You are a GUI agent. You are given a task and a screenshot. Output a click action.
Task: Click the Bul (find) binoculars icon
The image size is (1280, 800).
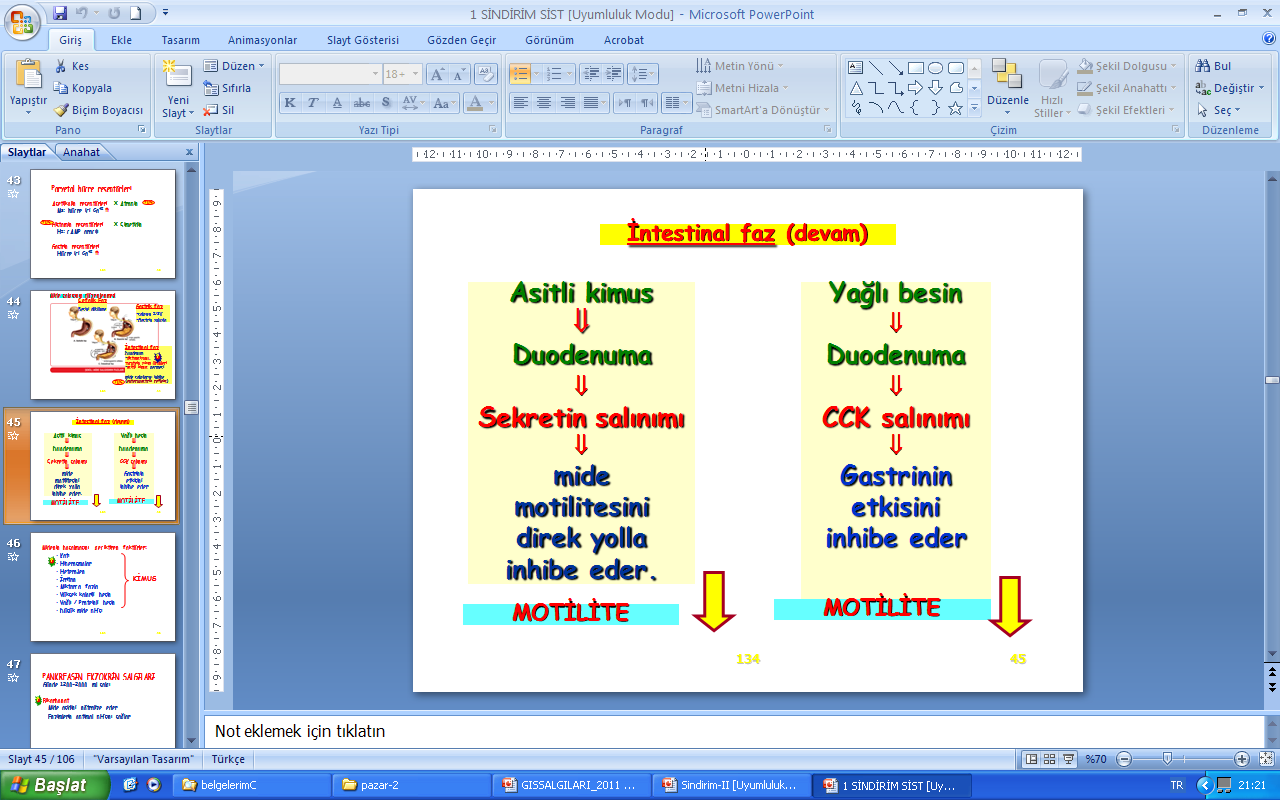(1202, 66)
